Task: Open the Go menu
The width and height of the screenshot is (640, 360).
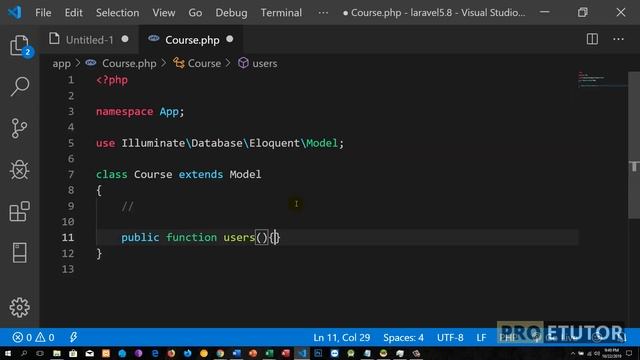Action: [x=195, y=13]
